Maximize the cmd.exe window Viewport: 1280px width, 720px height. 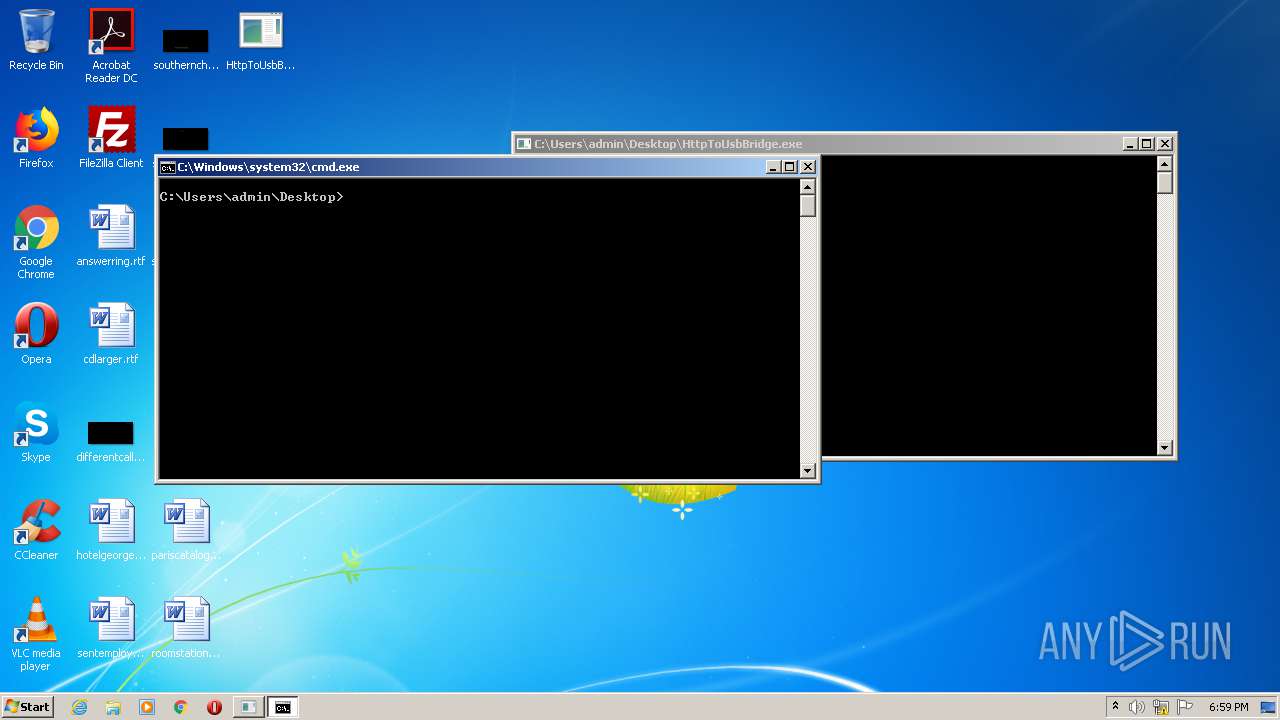(x=790, y=167)
